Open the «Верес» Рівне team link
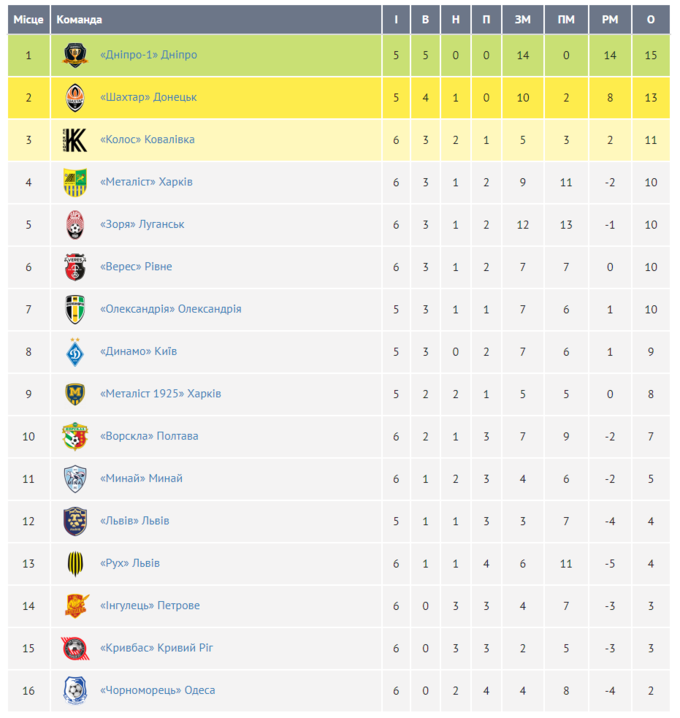This screenshot has height=718, width=680. (x=136, y=267)
